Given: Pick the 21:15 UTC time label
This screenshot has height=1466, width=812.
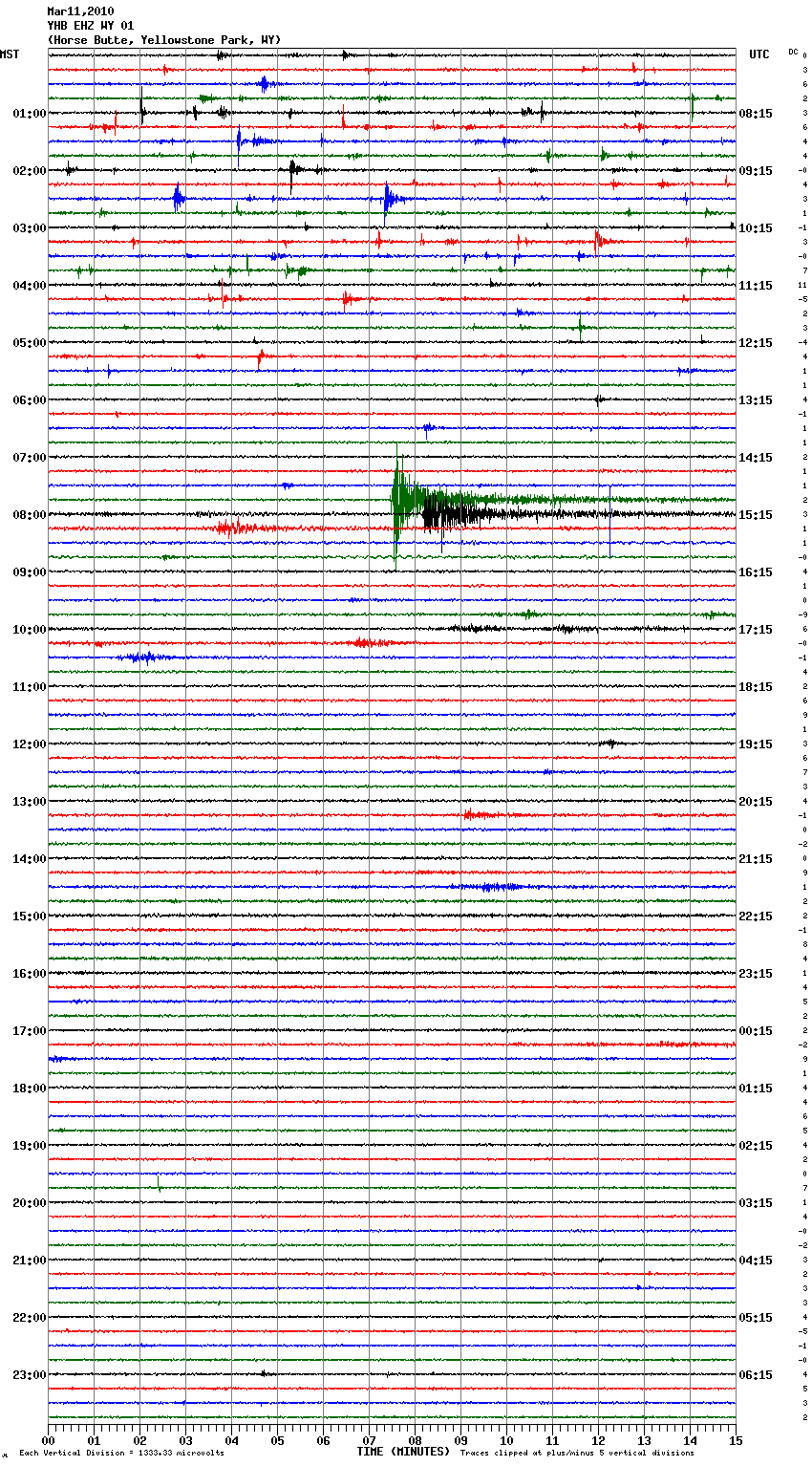Looking at the screenshot, I should (756, 859).
